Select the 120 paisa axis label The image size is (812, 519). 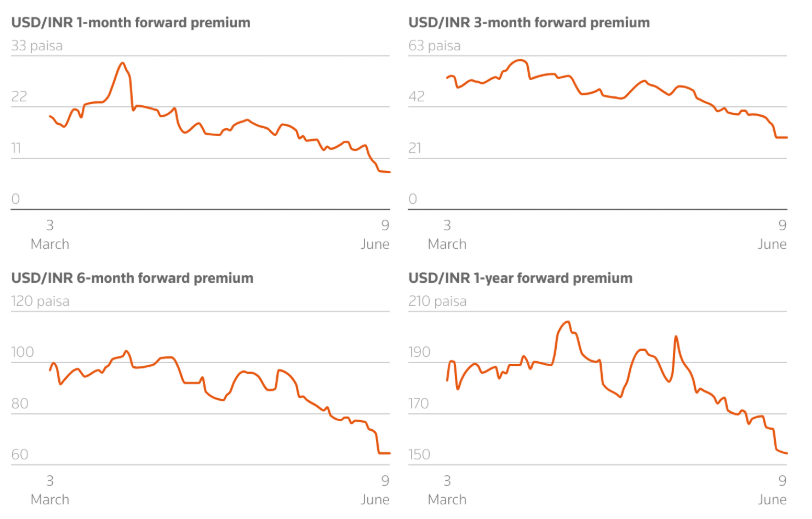point(40,301)
